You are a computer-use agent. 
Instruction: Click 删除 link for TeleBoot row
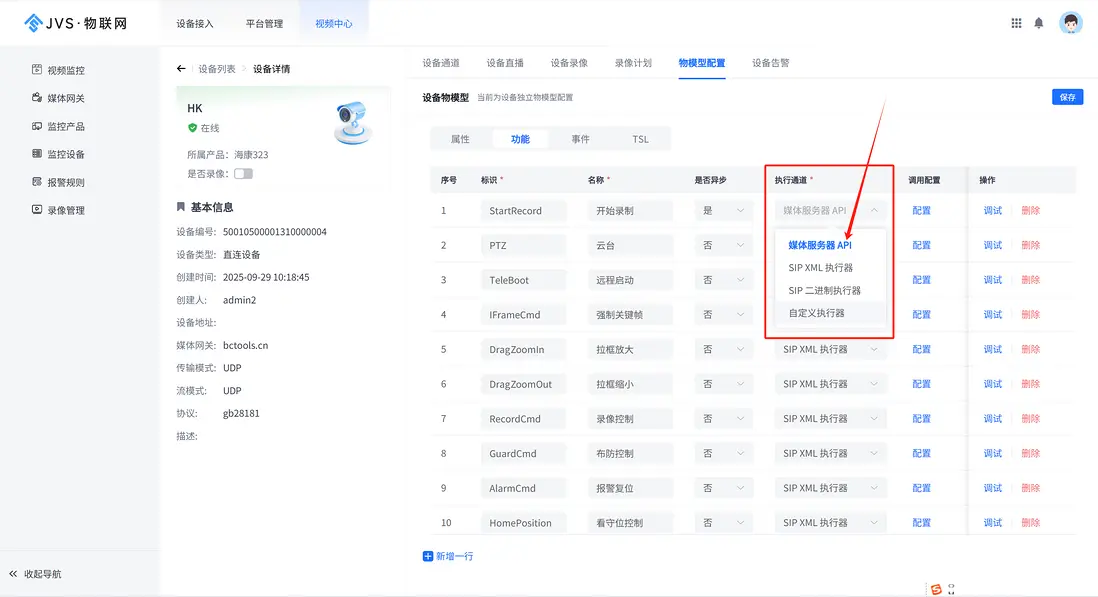[x=1030, y=280]
